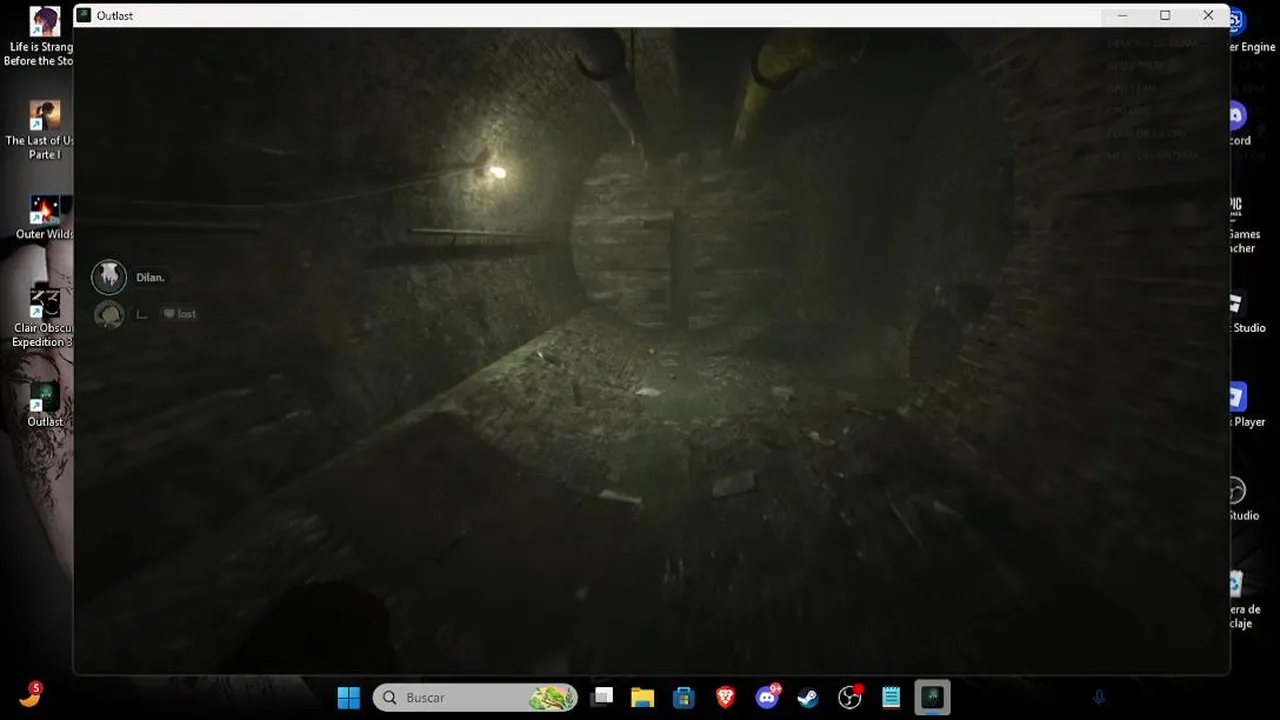This screenshot has height=720, width=1280.
Task: Select the Outlast taskbar button
Action: pos(932,697)
